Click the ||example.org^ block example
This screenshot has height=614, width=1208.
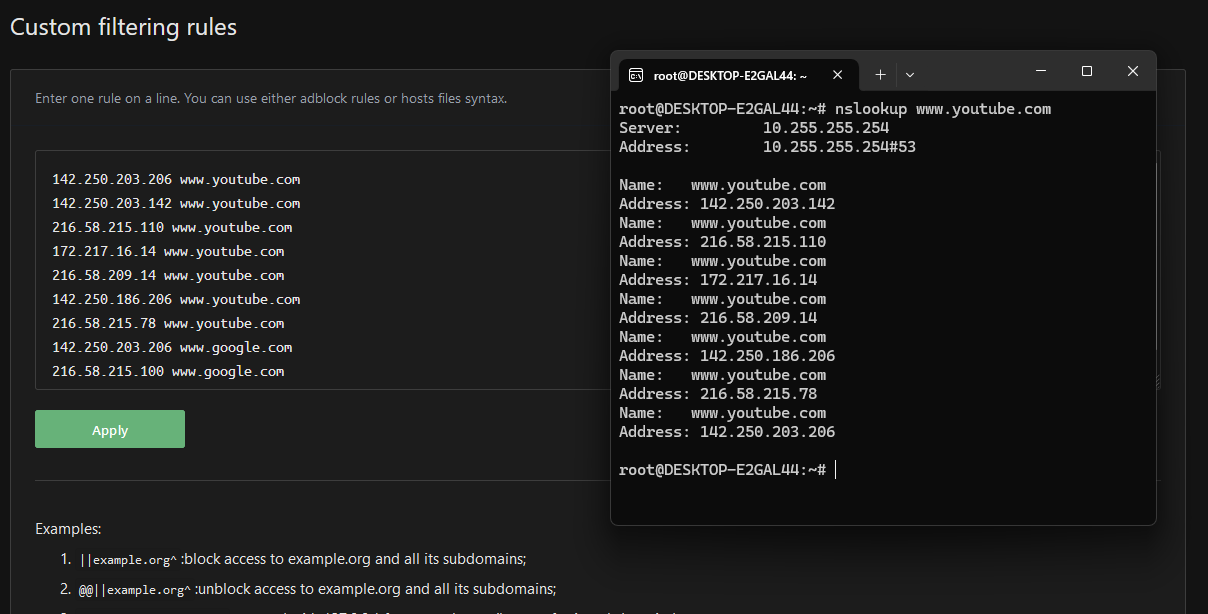302,559
